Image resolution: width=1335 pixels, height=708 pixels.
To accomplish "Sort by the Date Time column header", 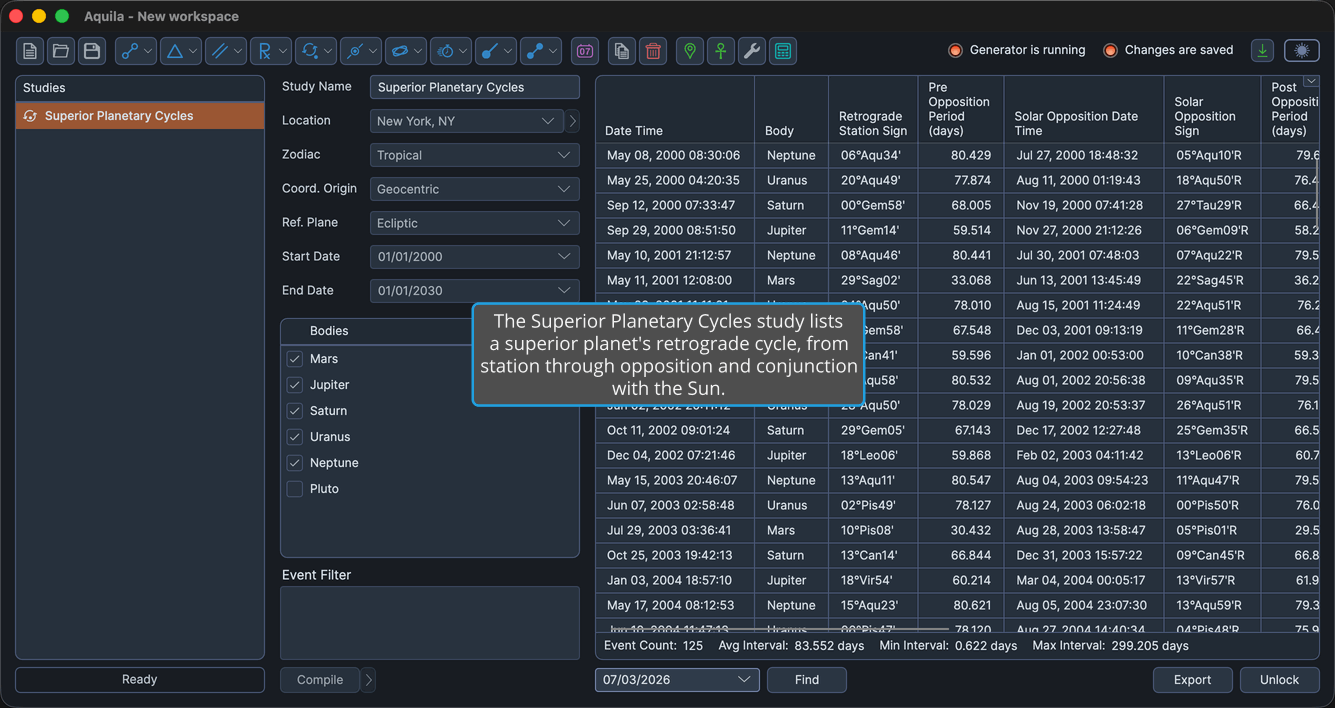I will [675, 110].
